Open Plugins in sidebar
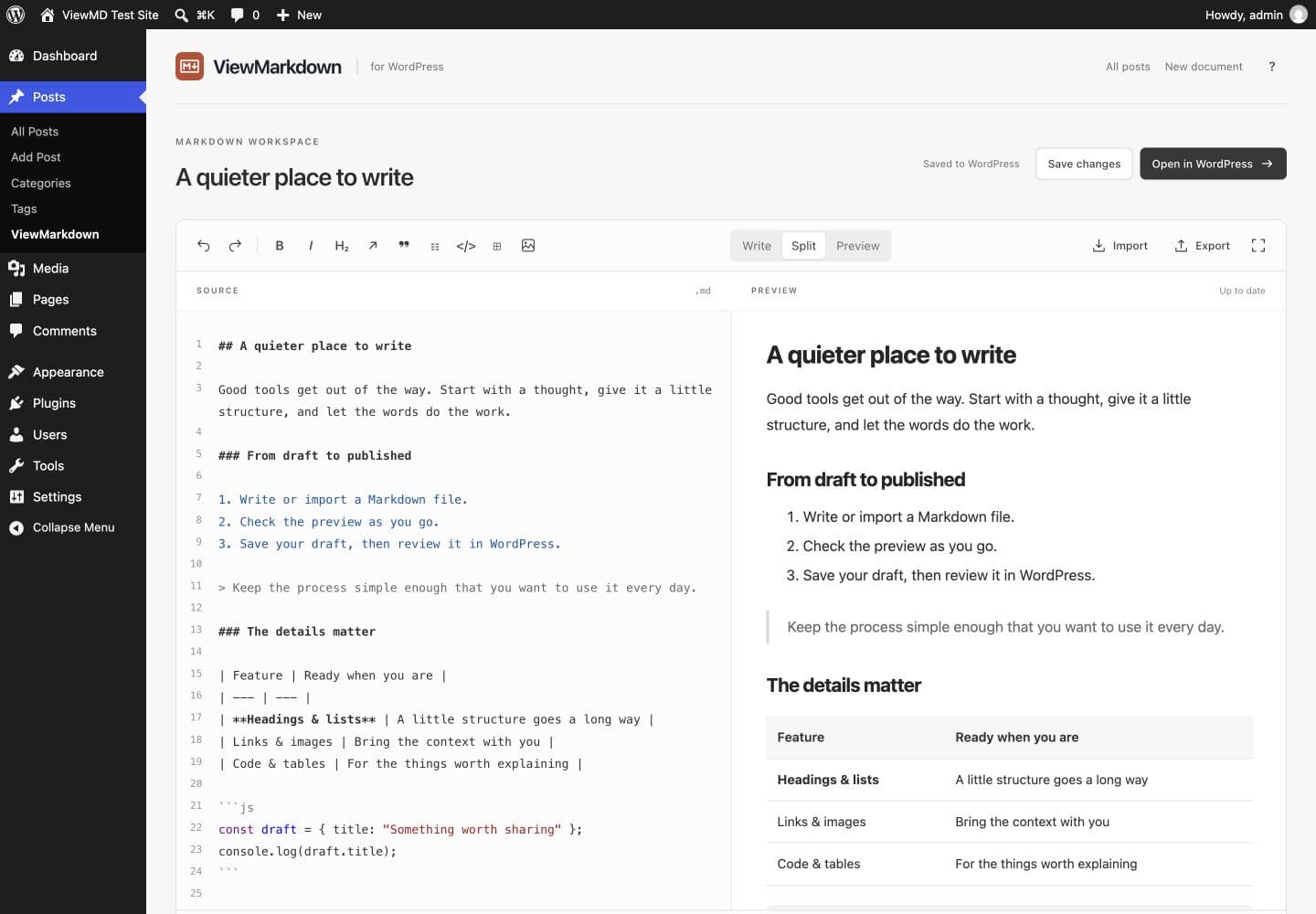Viewport: 1316px width, 914px height. point(73,403)
